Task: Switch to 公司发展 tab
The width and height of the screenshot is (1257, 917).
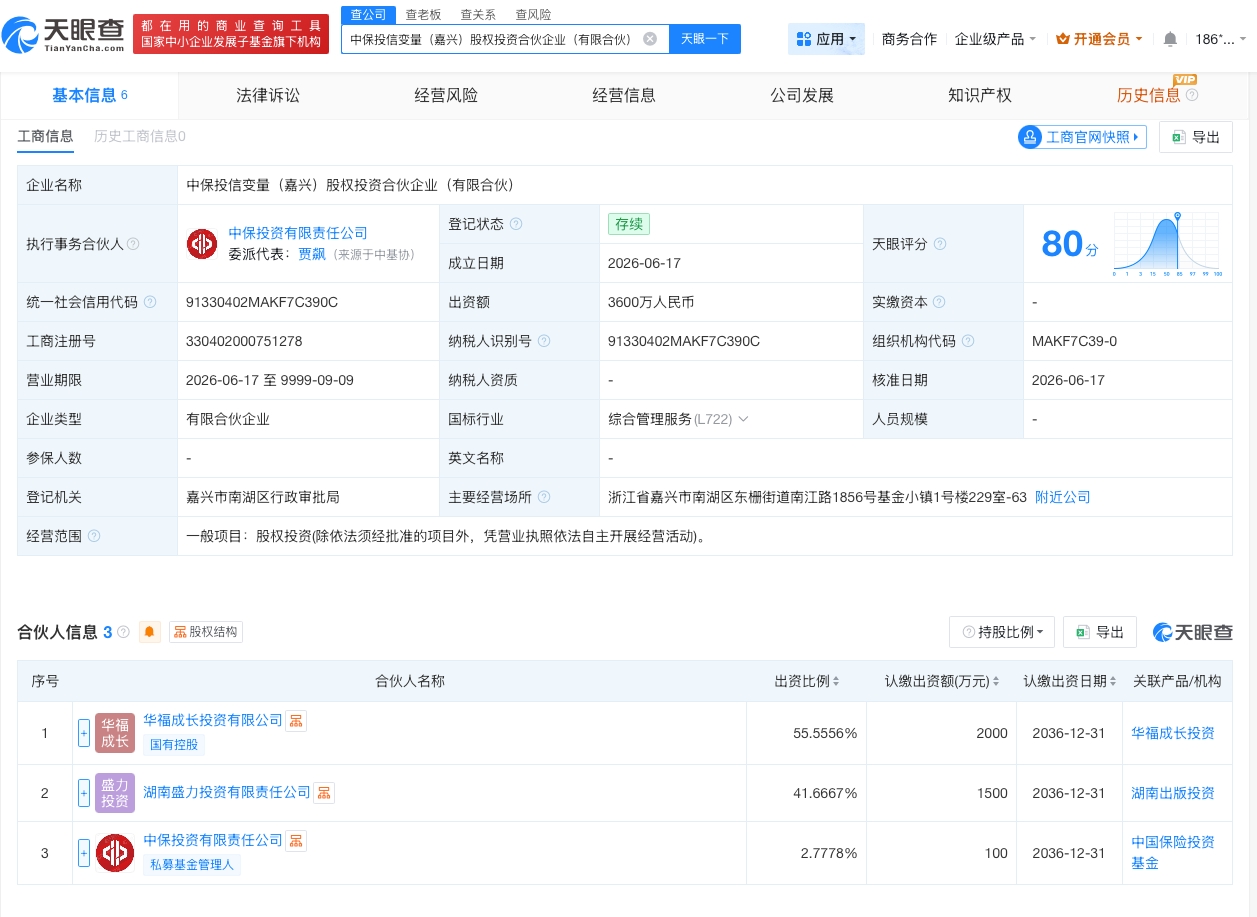Action: (802, 95)
